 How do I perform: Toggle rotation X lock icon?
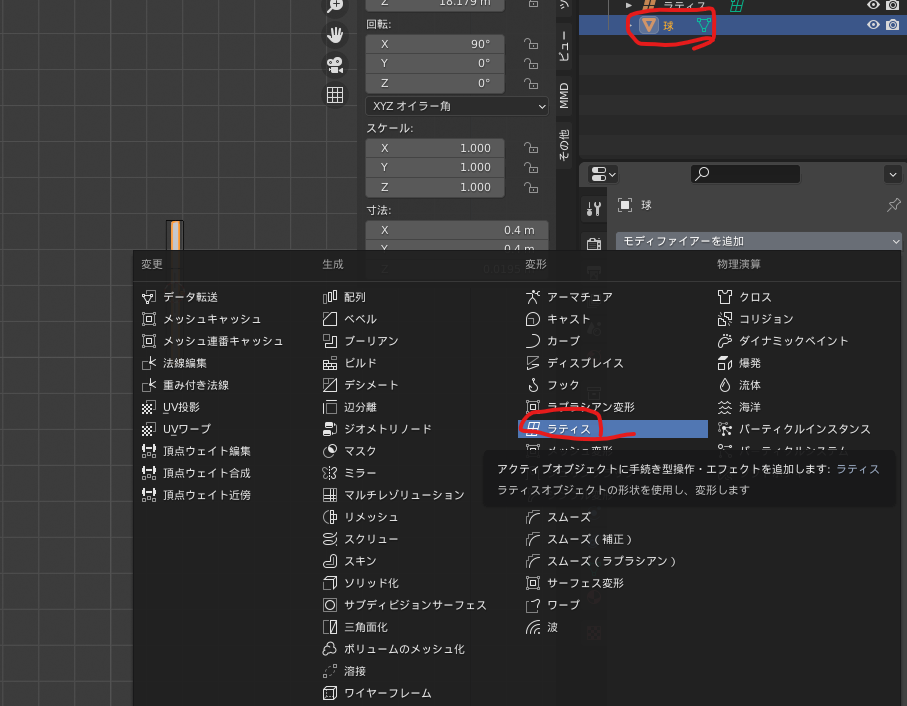[x=531, y=44]
